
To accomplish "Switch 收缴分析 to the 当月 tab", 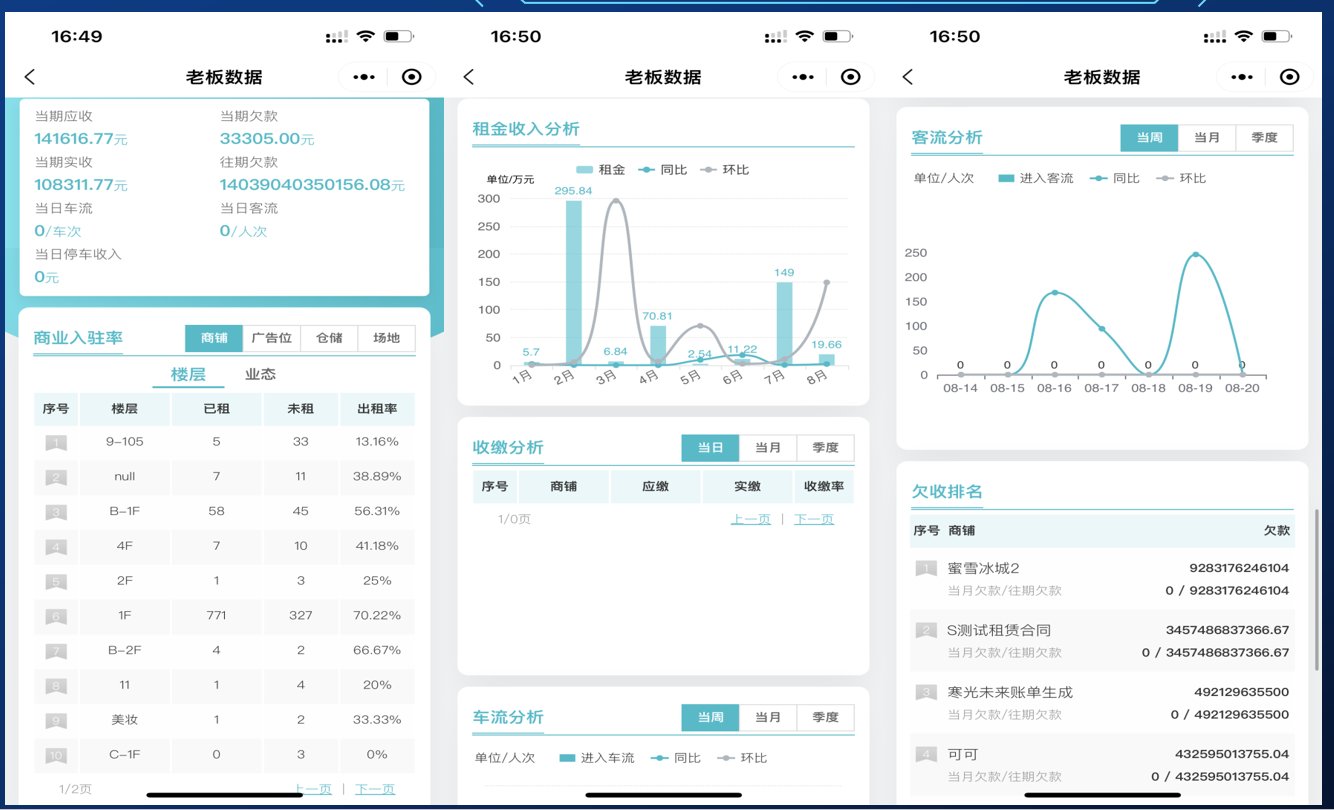I will 768,448.
